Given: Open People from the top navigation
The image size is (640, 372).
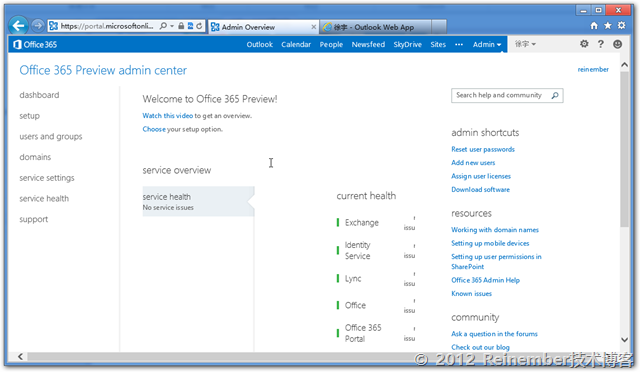Looking at the screenshot, I should [331, 45].
